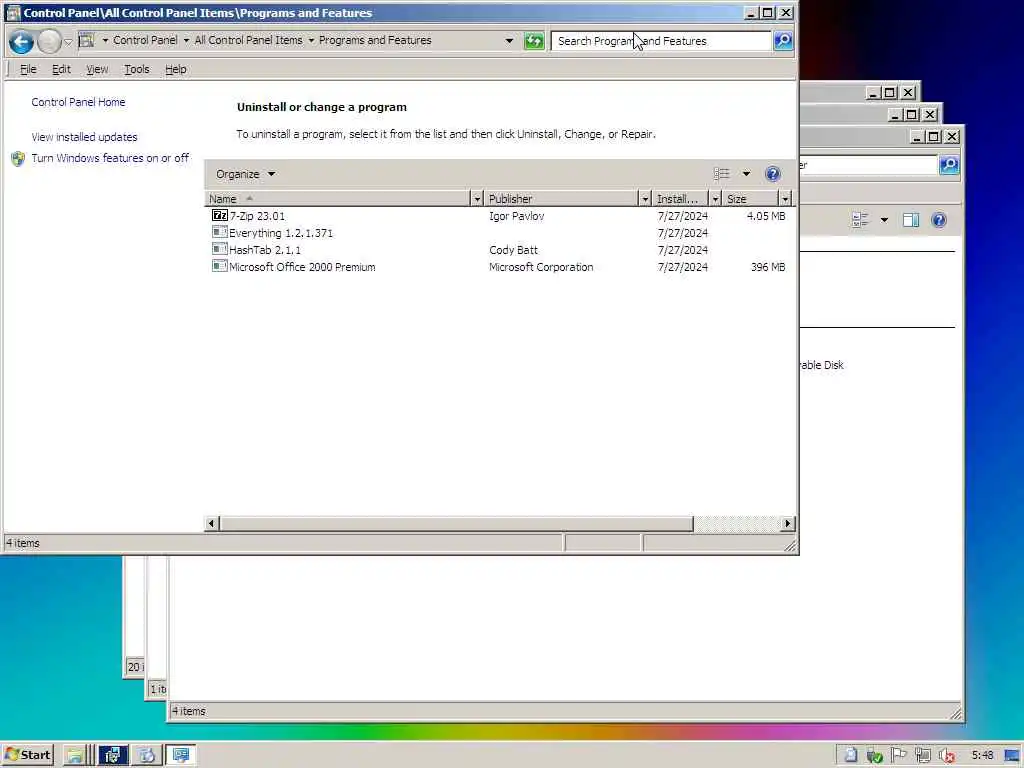
Task: Open View installed updates link
Action: pyautogui.click(x=84, y=137)
